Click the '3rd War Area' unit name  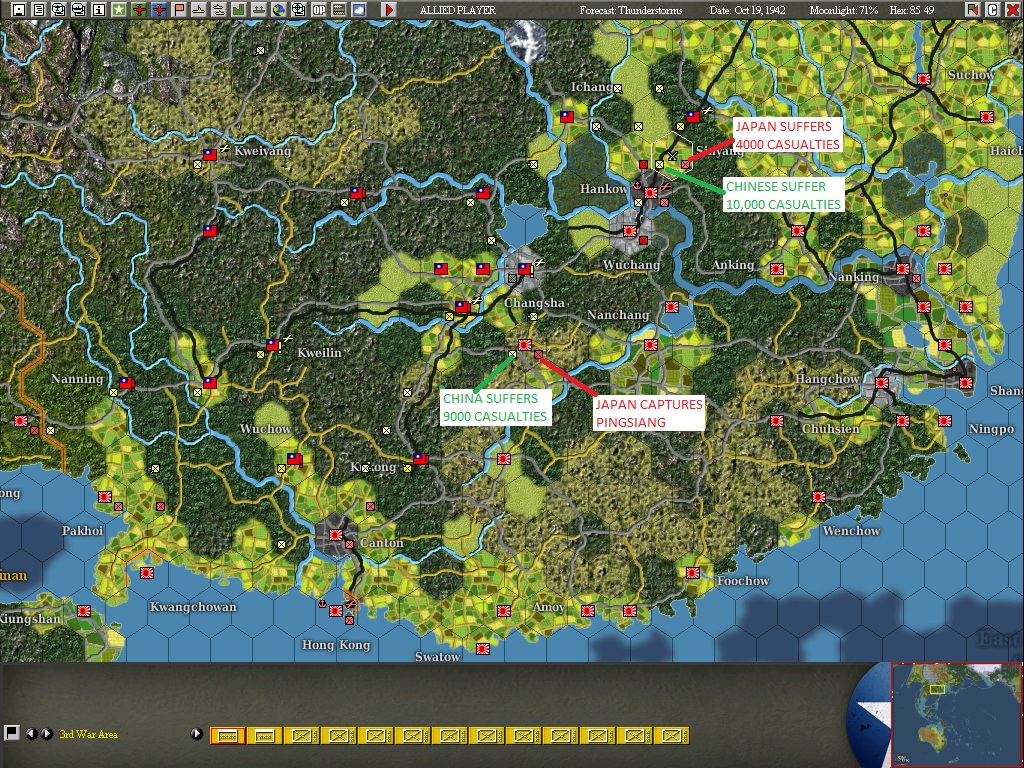tap(89, 734)
